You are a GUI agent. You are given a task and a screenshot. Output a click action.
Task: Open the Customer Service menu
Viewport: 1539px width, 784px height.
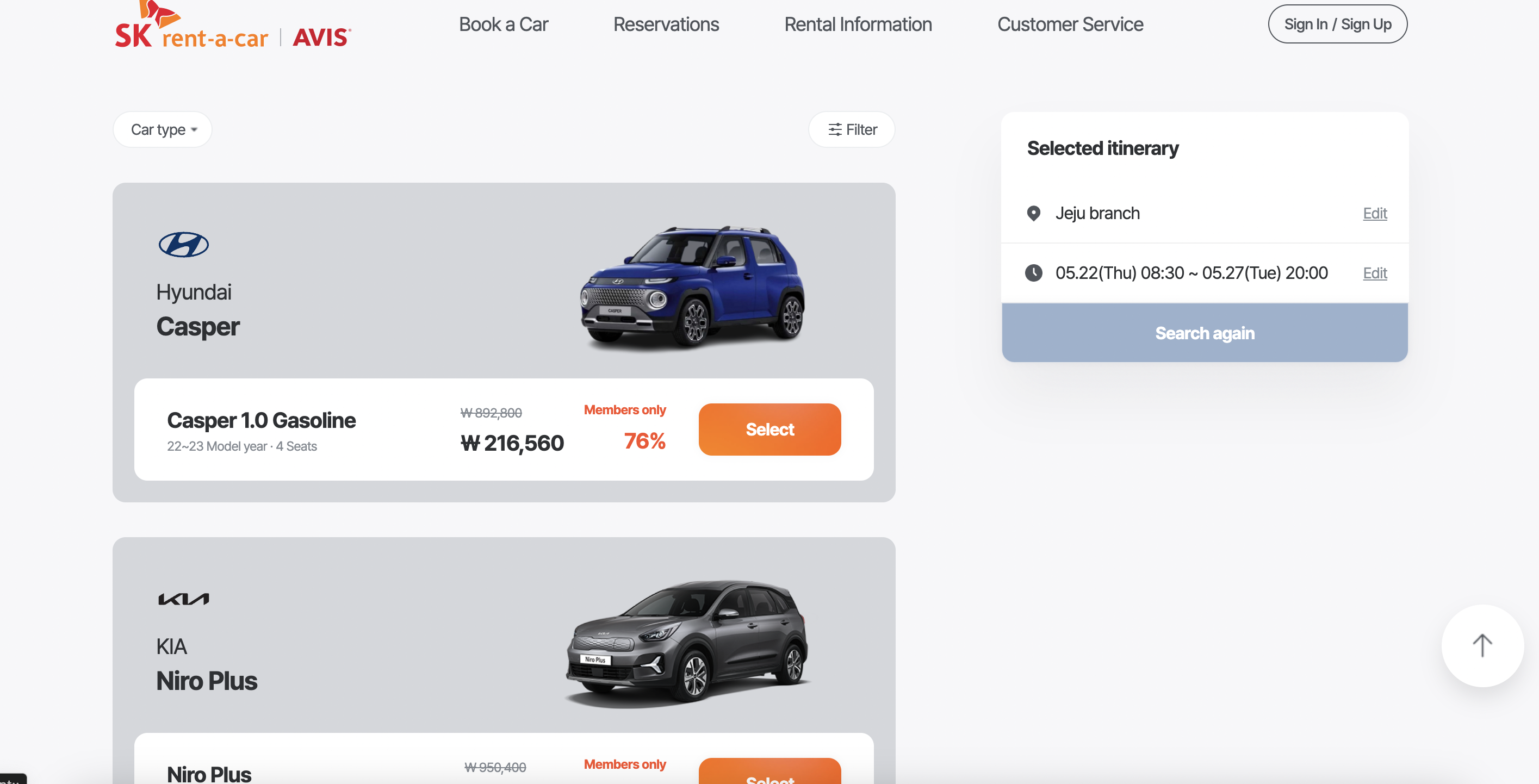point(1070,24)
